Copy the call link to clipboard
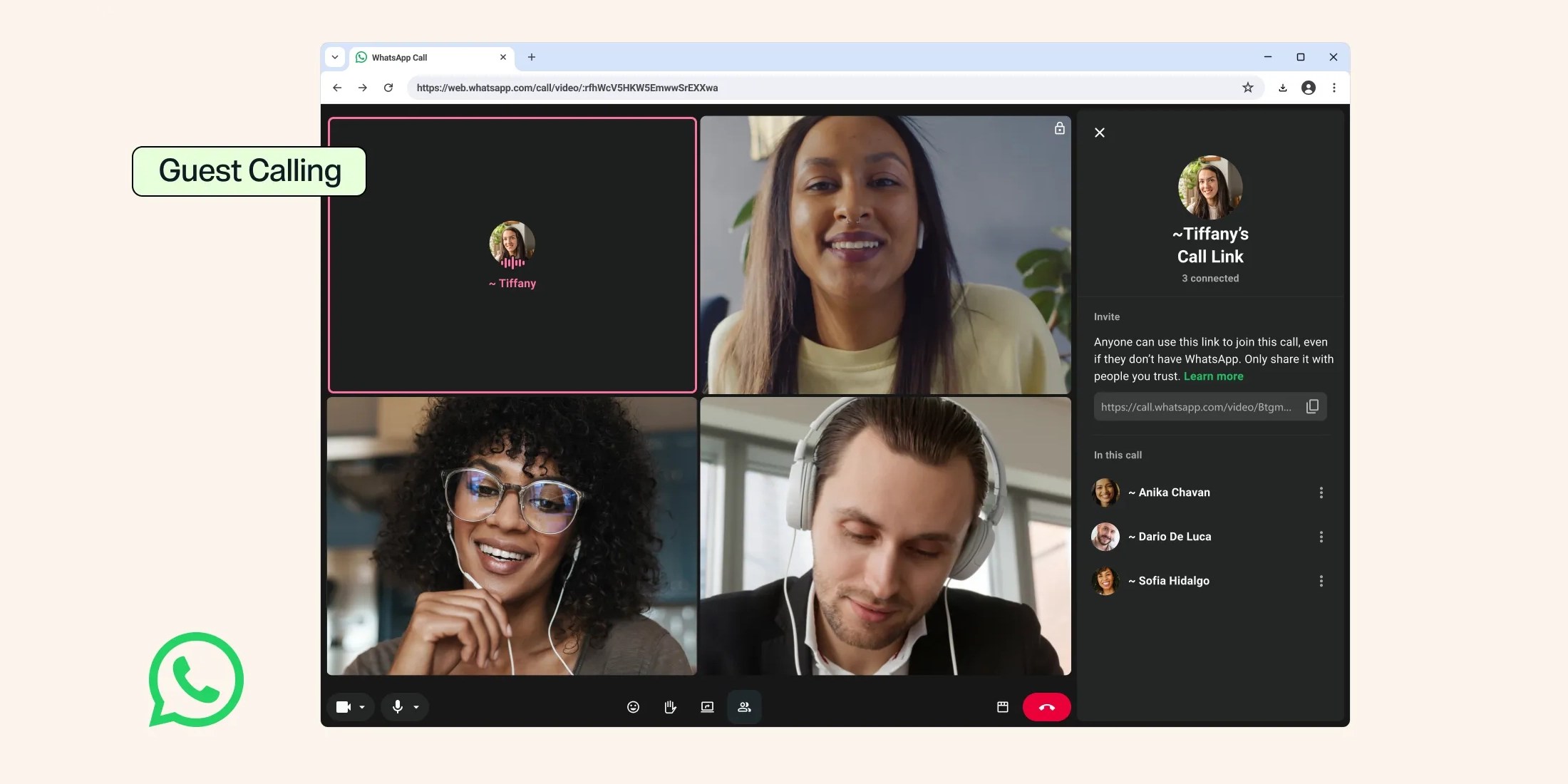1568x784 pixels. pos(1312,406)
